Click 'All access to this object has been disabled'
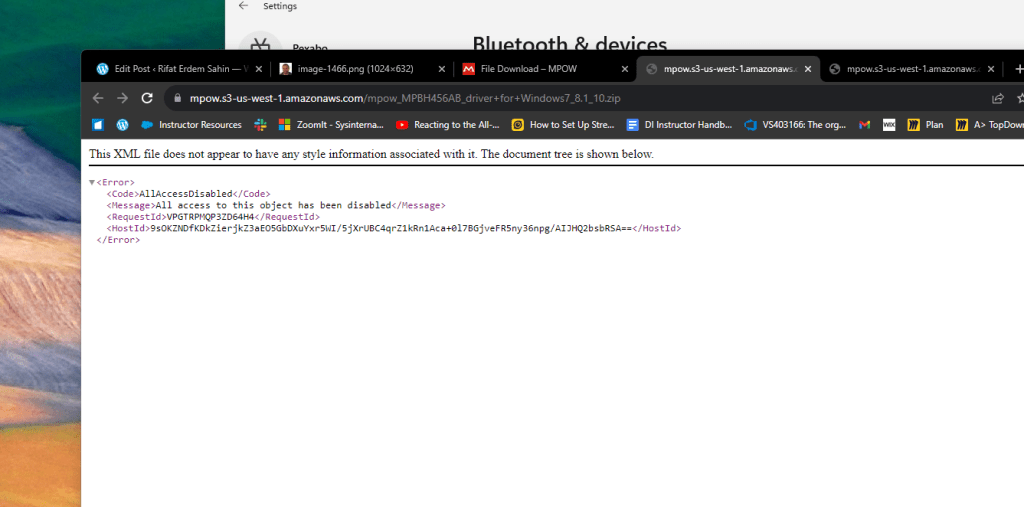This screenshot has height=507, width=1024. [274, 205]
